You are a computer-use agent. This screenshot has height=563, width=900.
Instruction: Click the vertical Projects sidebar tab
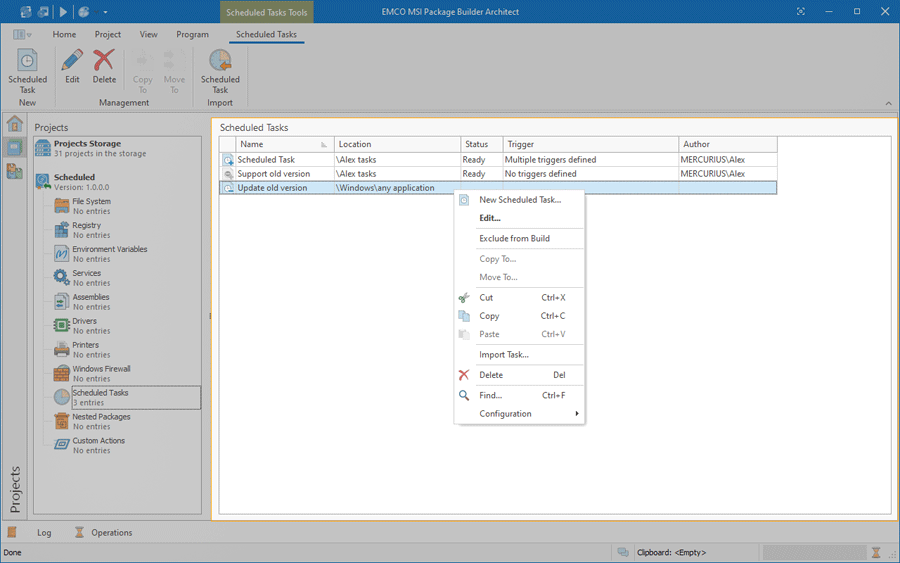click(x=15, y=489)
